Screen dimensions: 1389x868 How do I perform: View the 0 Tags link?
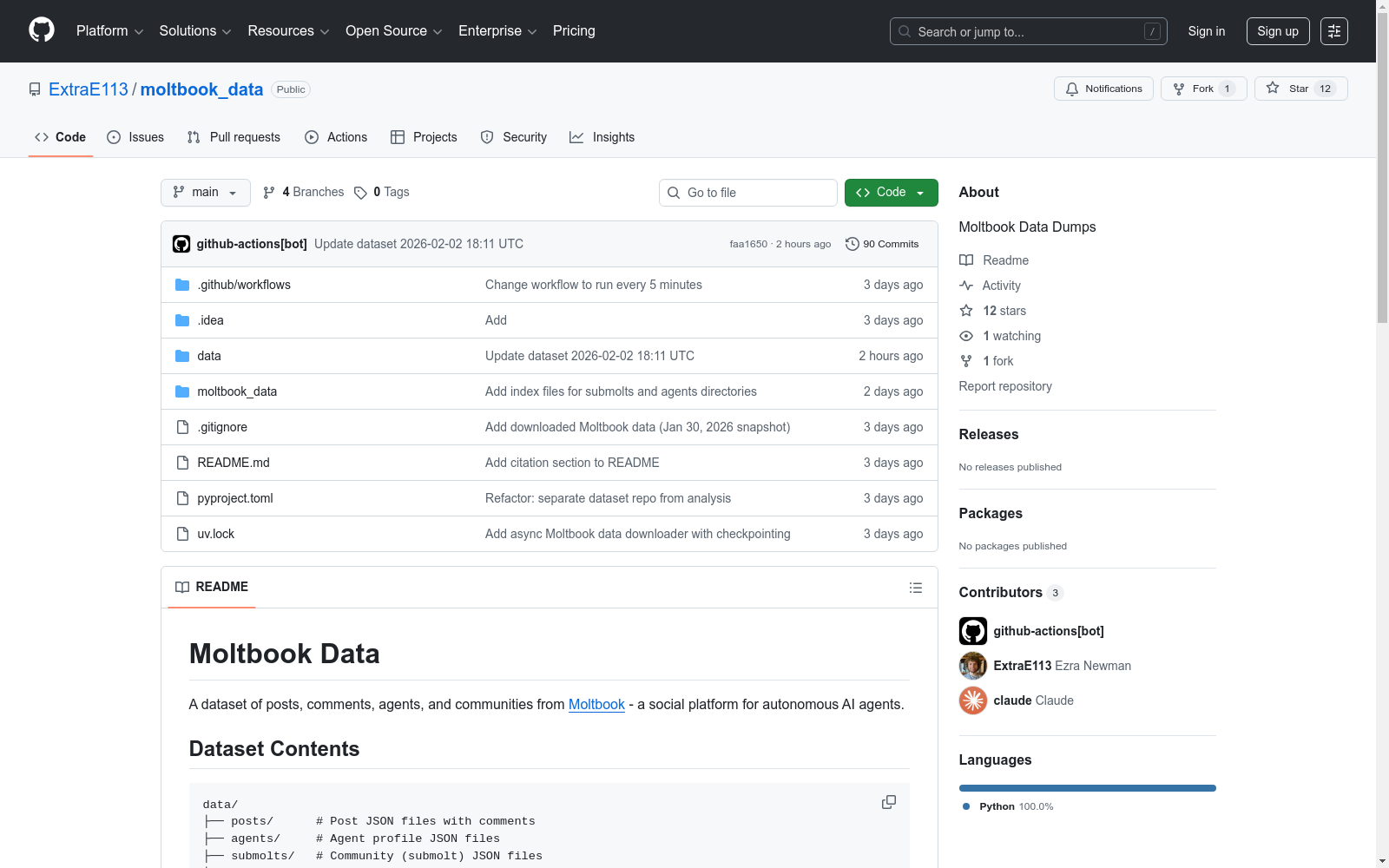coord(382,192)
